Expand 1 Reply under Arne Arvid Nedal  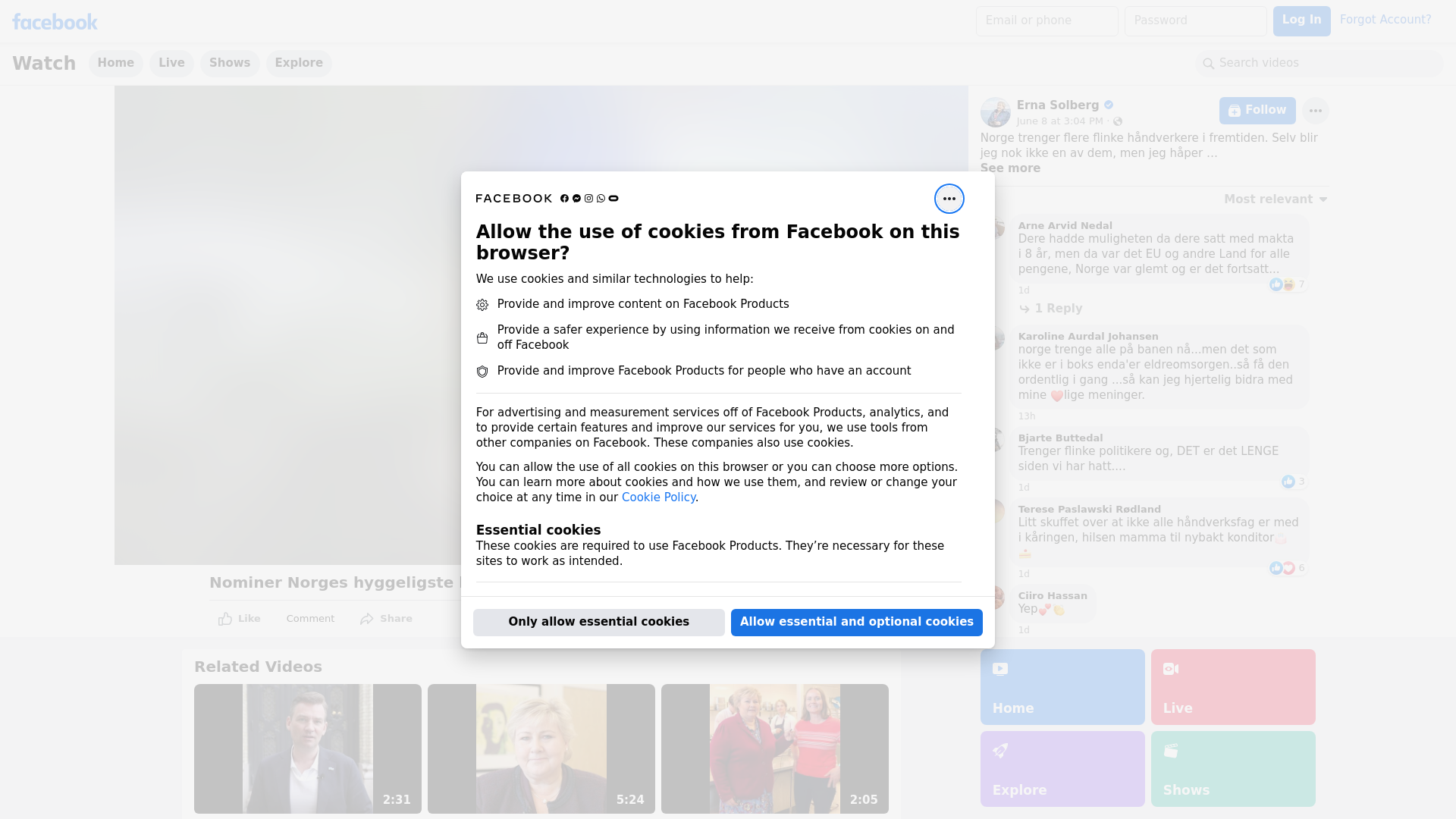point(1051,309)
